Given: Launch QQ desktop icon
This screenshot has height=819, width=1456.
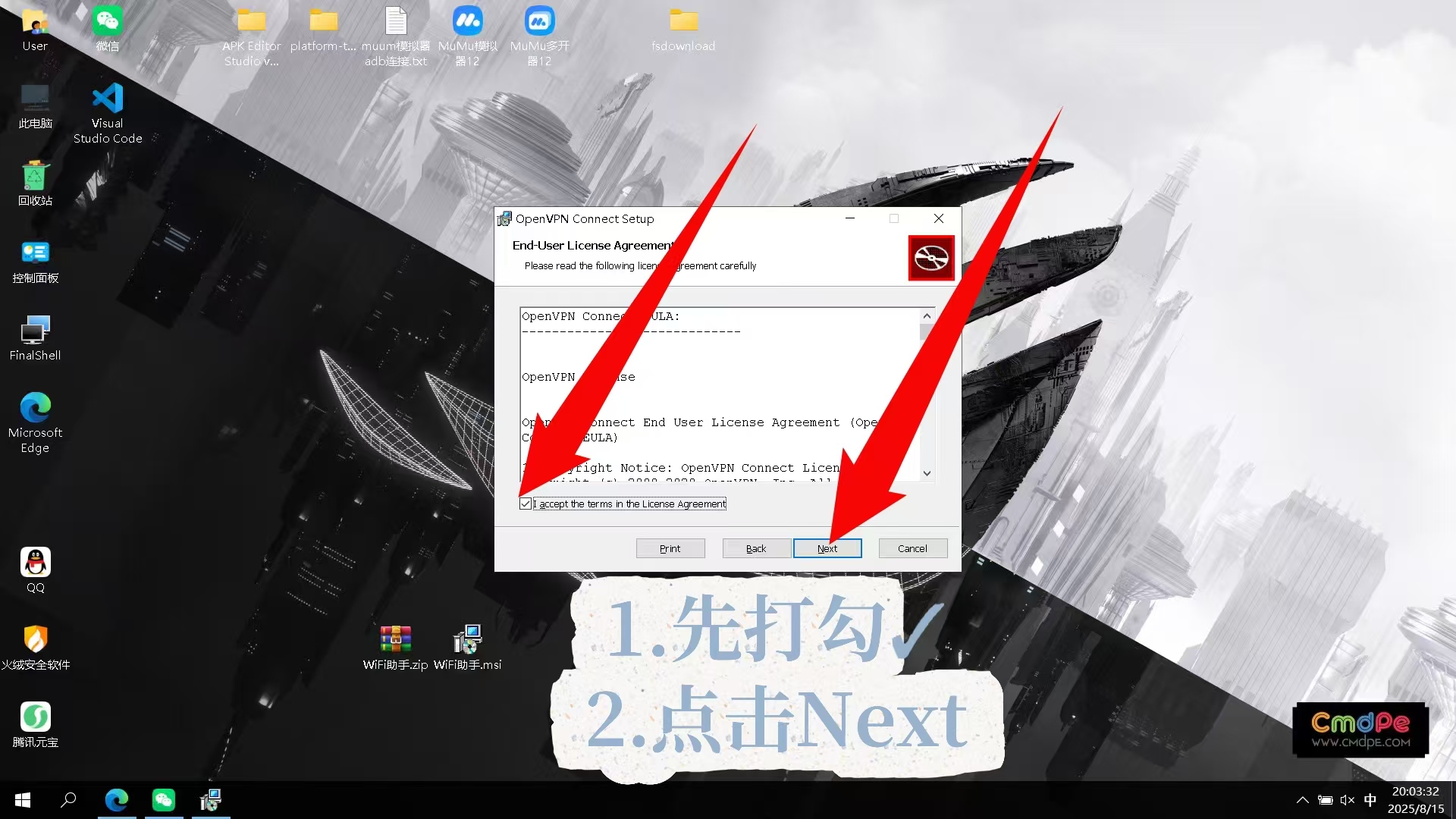Looking at the screenshot, I should click(x=35, y=572).
